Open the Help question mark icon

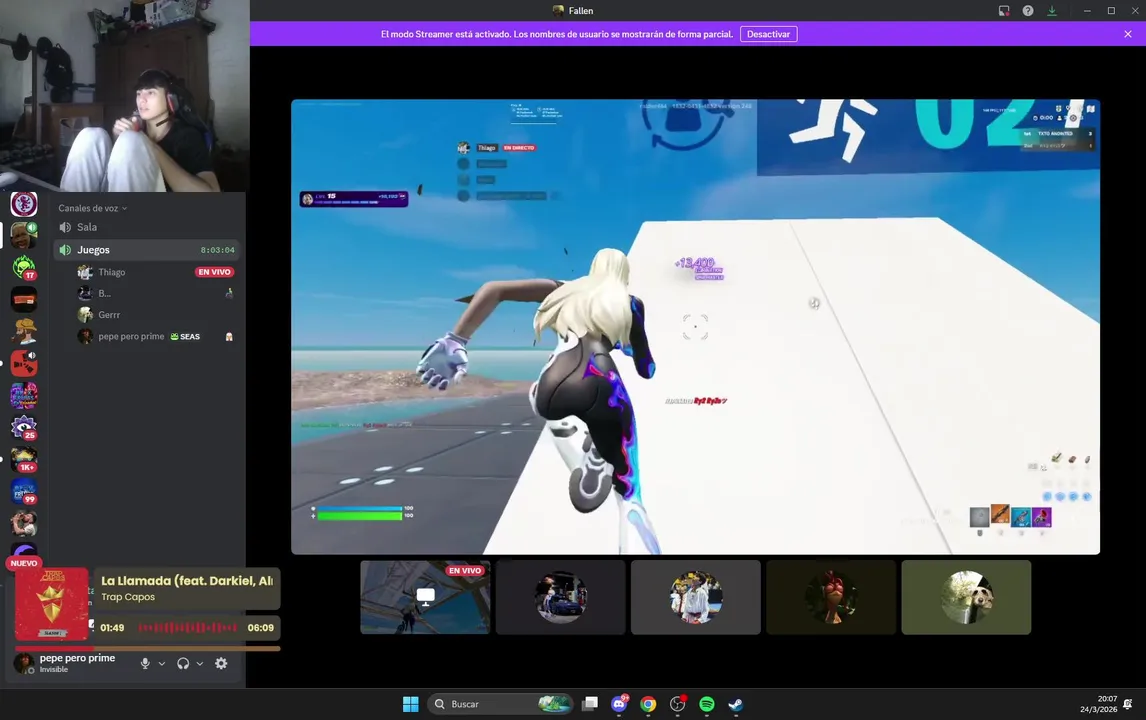[x=1028, y=11]
